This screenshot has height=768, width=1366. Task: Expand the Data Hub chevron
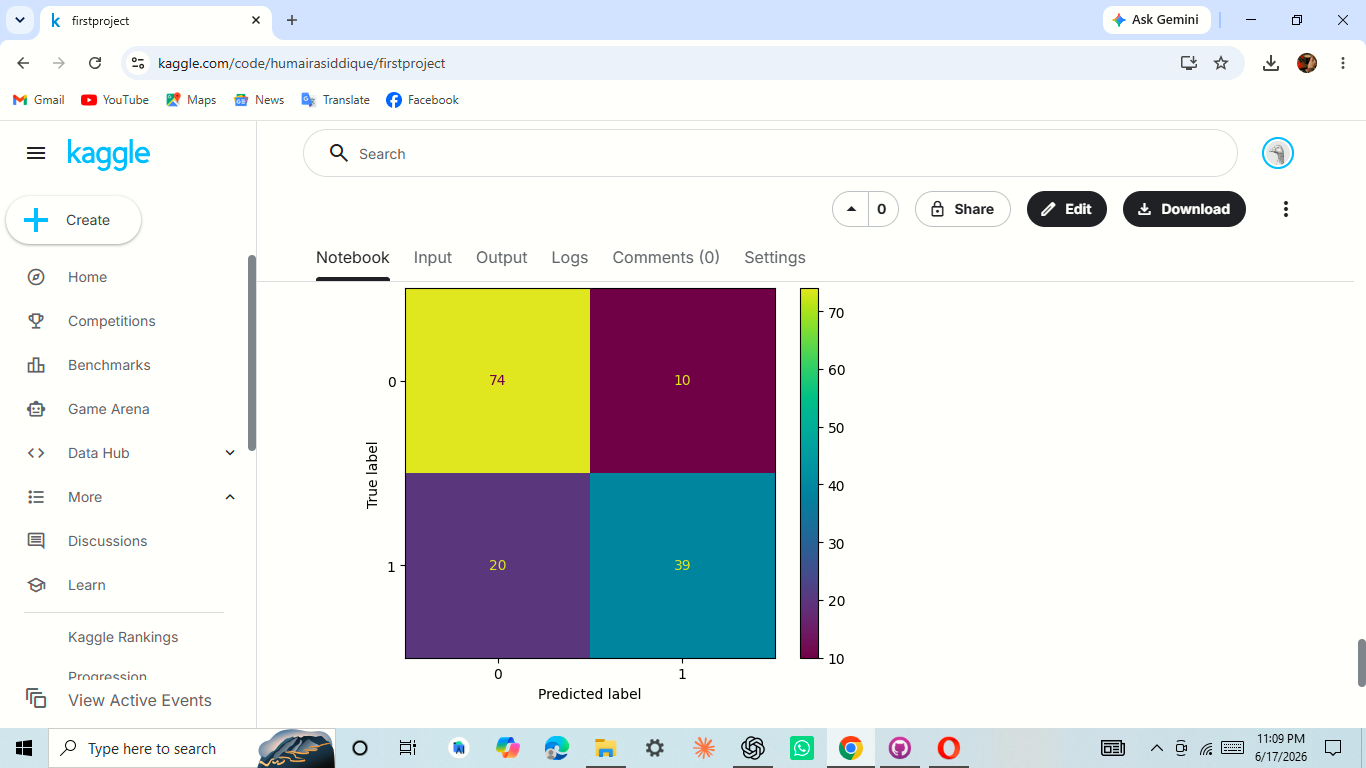point(230,453)
